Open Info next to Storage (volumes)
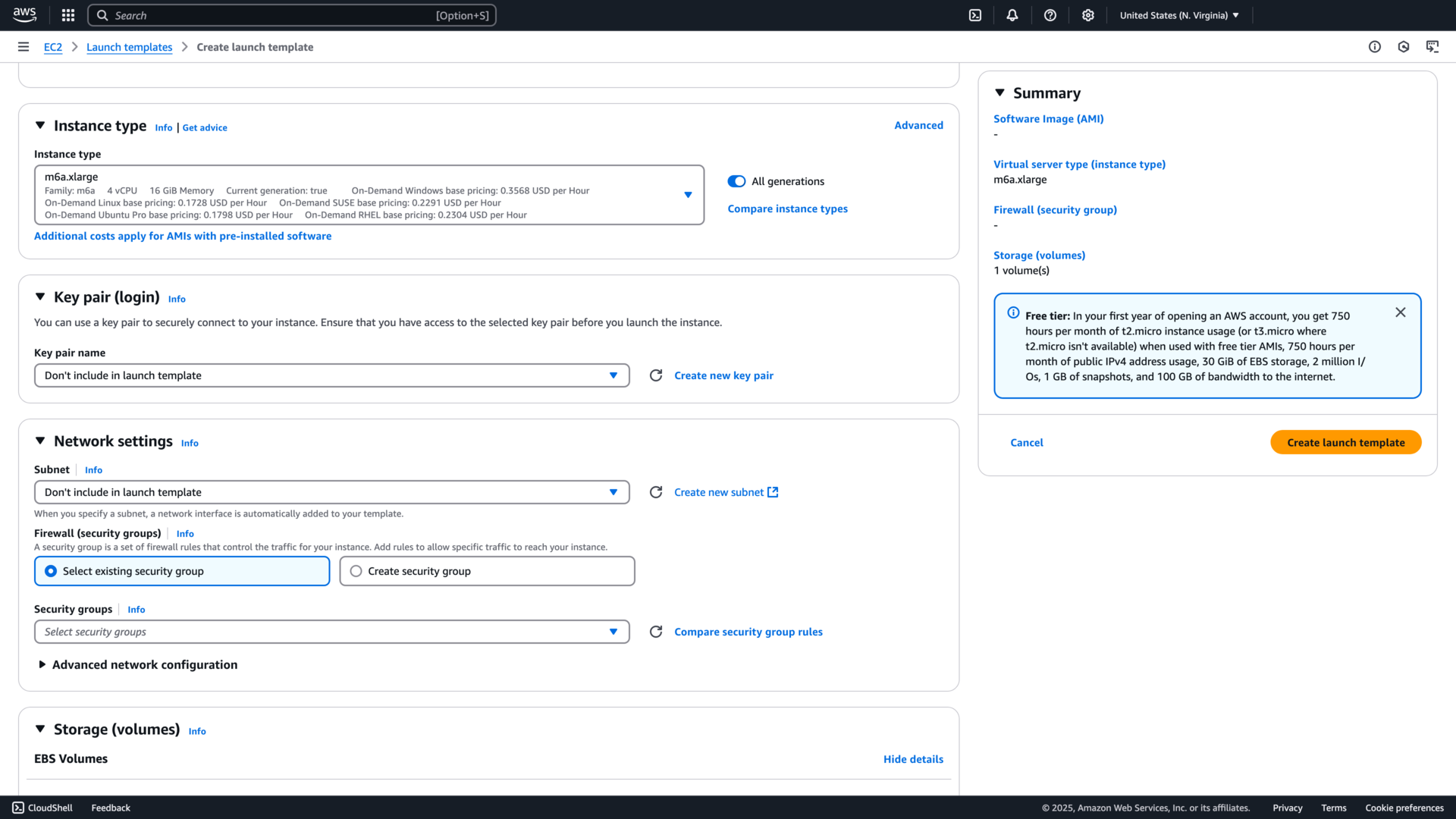 tap(197, 731)
